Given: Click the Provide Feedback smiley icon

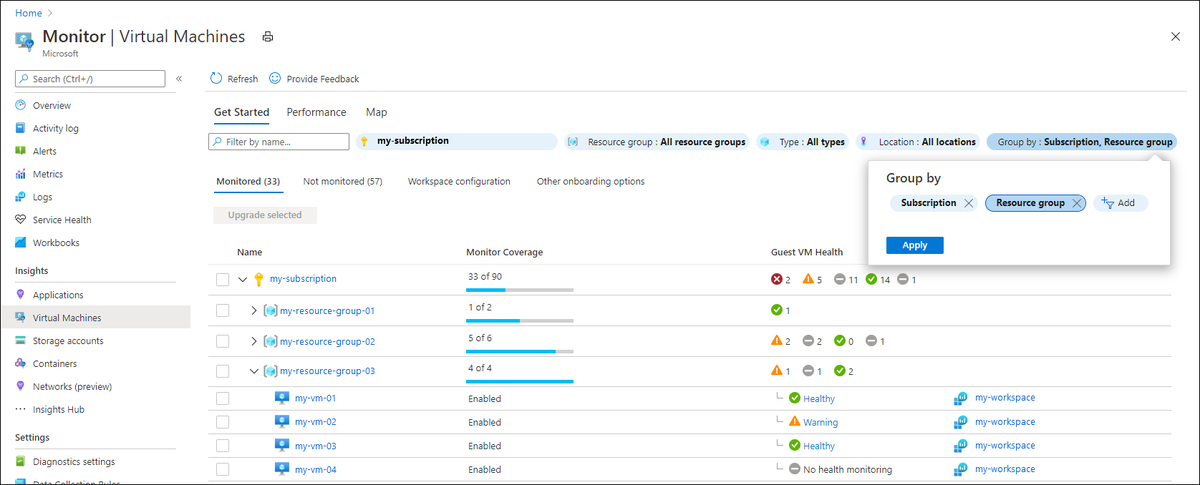Looking at the screenshot, I should click(275, 78).
